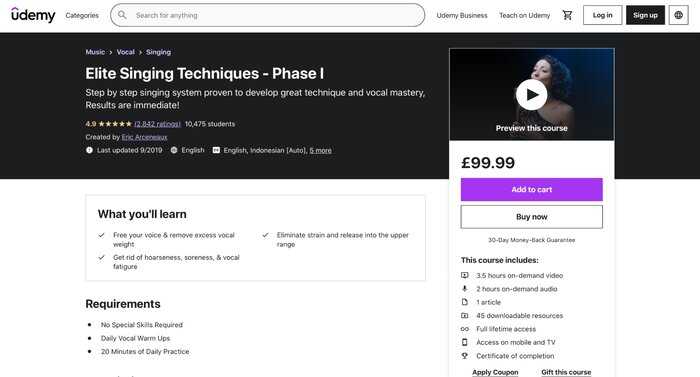The width and height of the screenshot is (700, 377).
Task: Click the £99.99 price
Action: pos(488,163)
